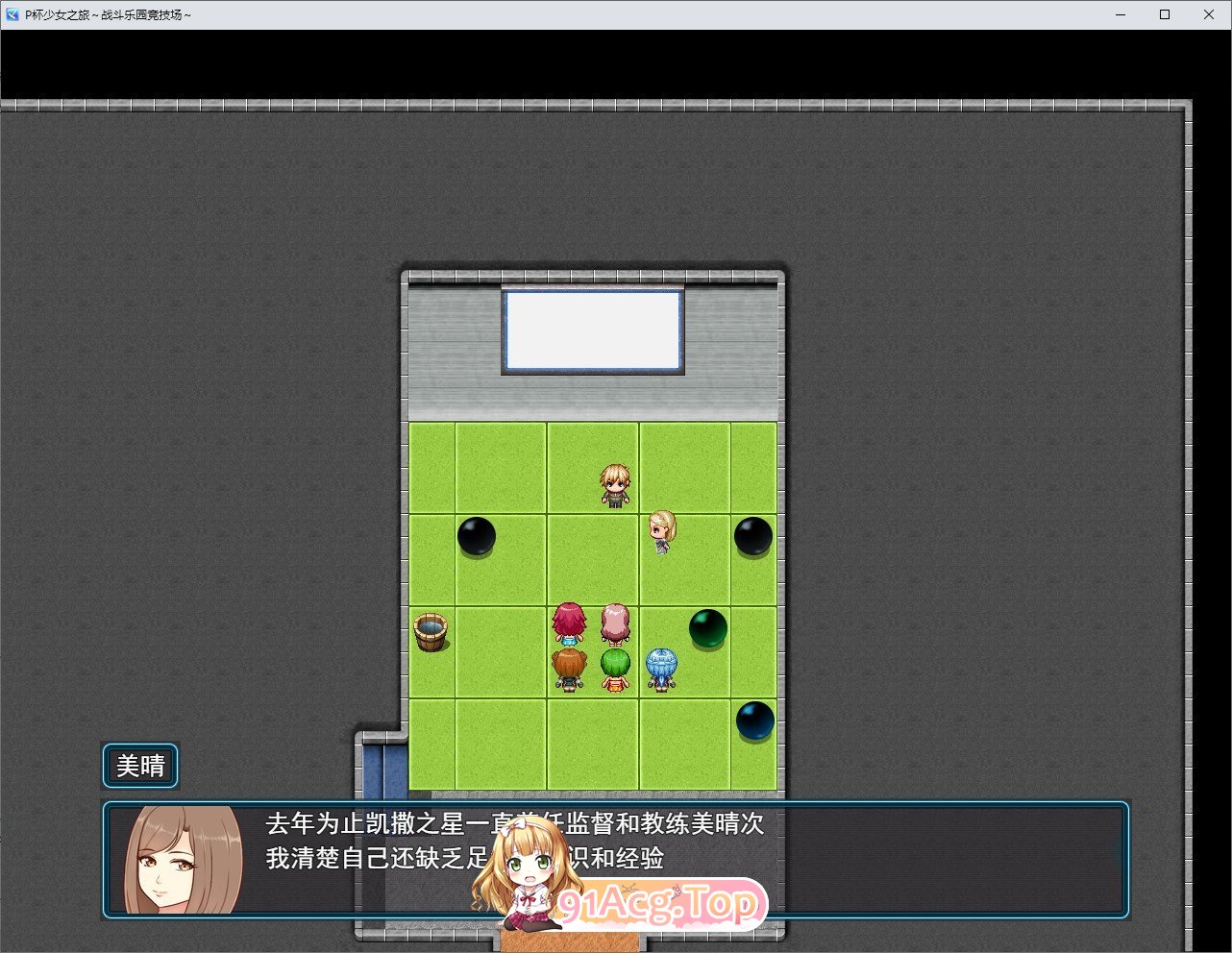Click the app icon in the title bar
Screen dimensions: 1232x953
[x=12, y=14]
